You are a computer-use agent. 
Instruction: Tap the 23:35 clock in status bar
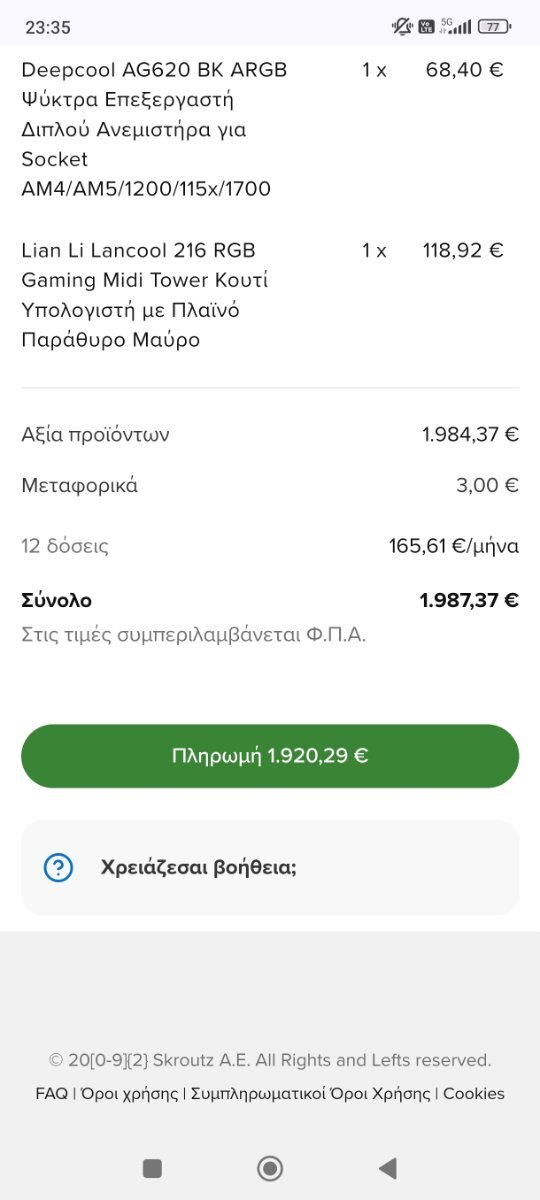click(48, 28)
